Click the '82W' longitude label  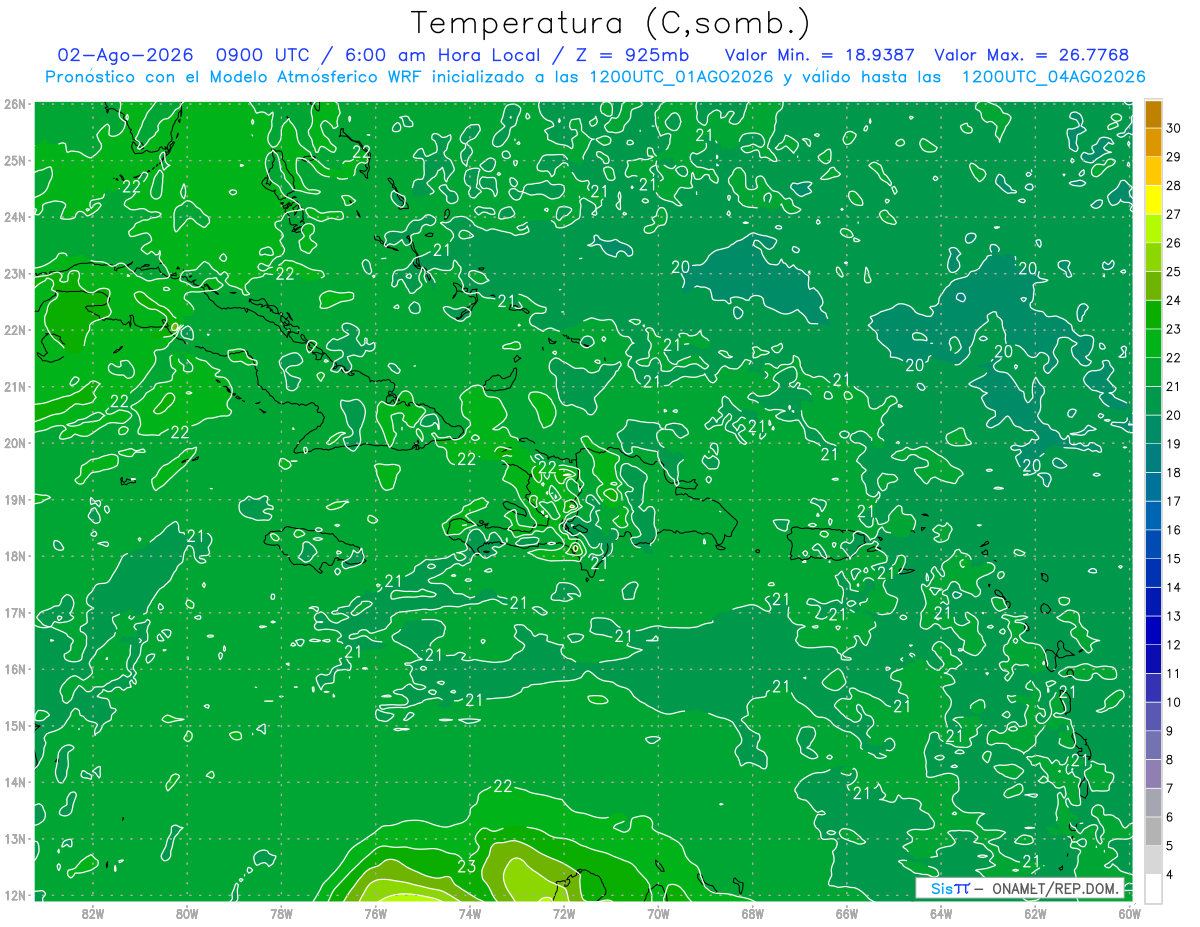point(93,913)
